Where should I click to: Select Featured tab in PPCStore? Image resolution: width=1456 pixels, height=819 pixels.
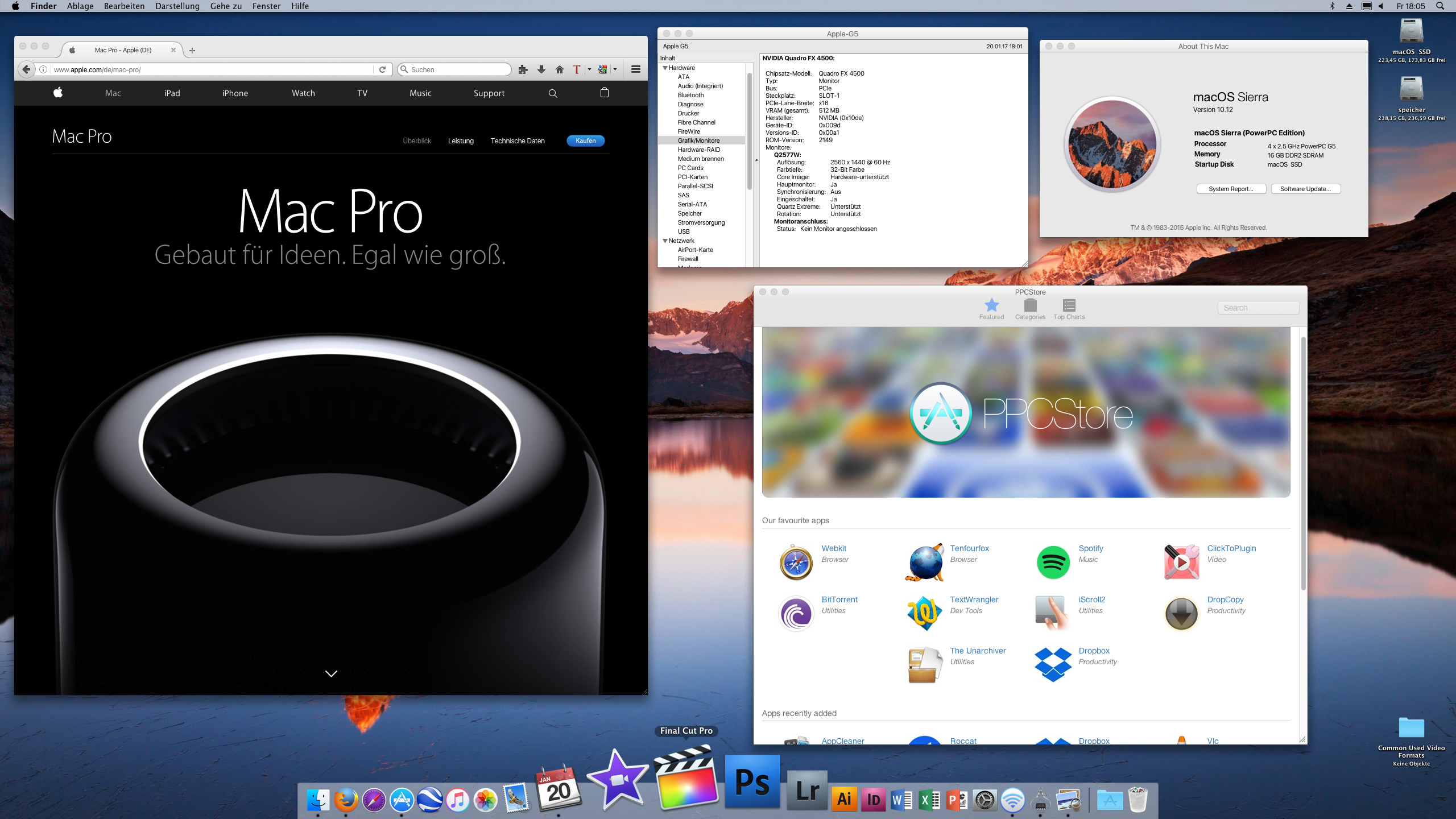tap(991, 309)
